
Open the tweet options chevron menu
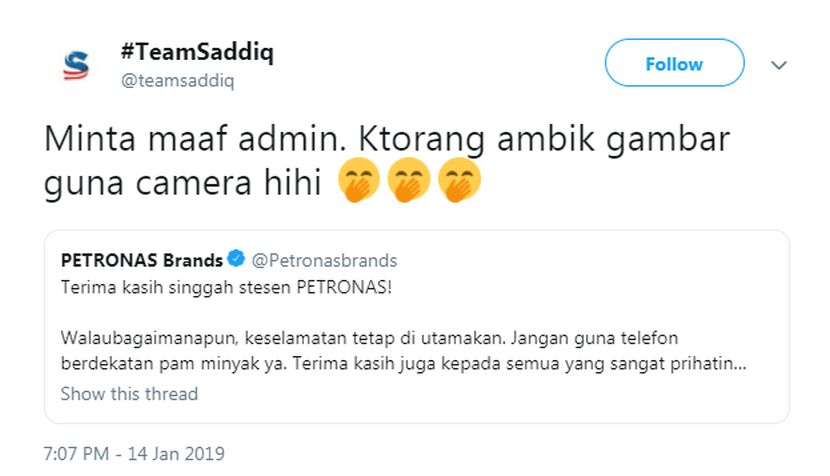779,64
